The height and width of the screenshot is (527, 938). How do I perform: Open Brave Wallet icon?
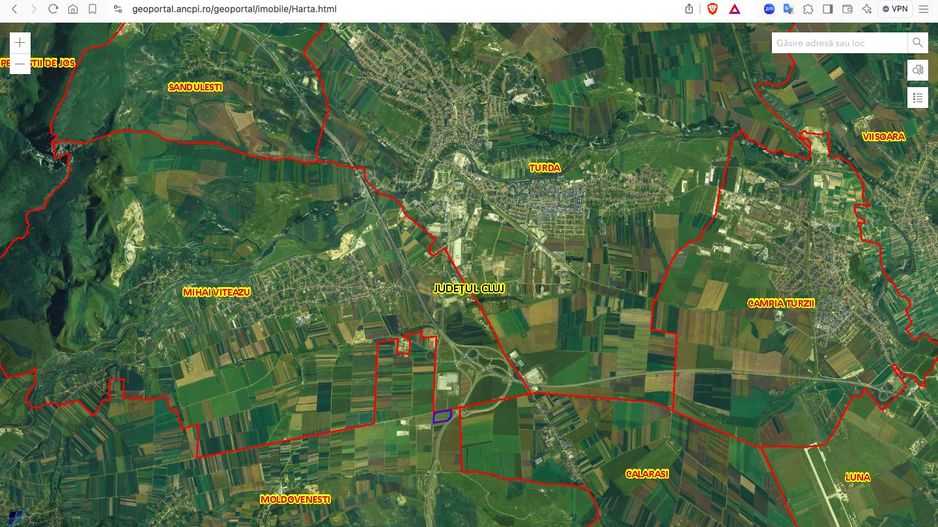[x=847, y=9]
